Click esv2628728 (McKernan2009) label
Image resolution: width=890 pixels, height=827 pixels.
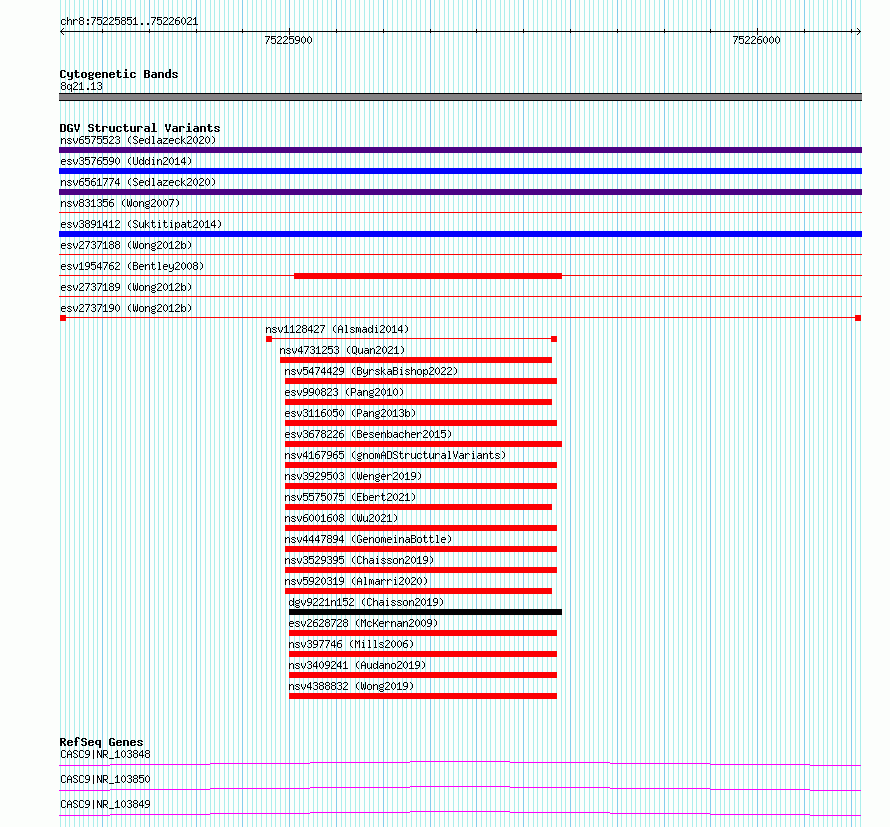[x=363, y=623]
